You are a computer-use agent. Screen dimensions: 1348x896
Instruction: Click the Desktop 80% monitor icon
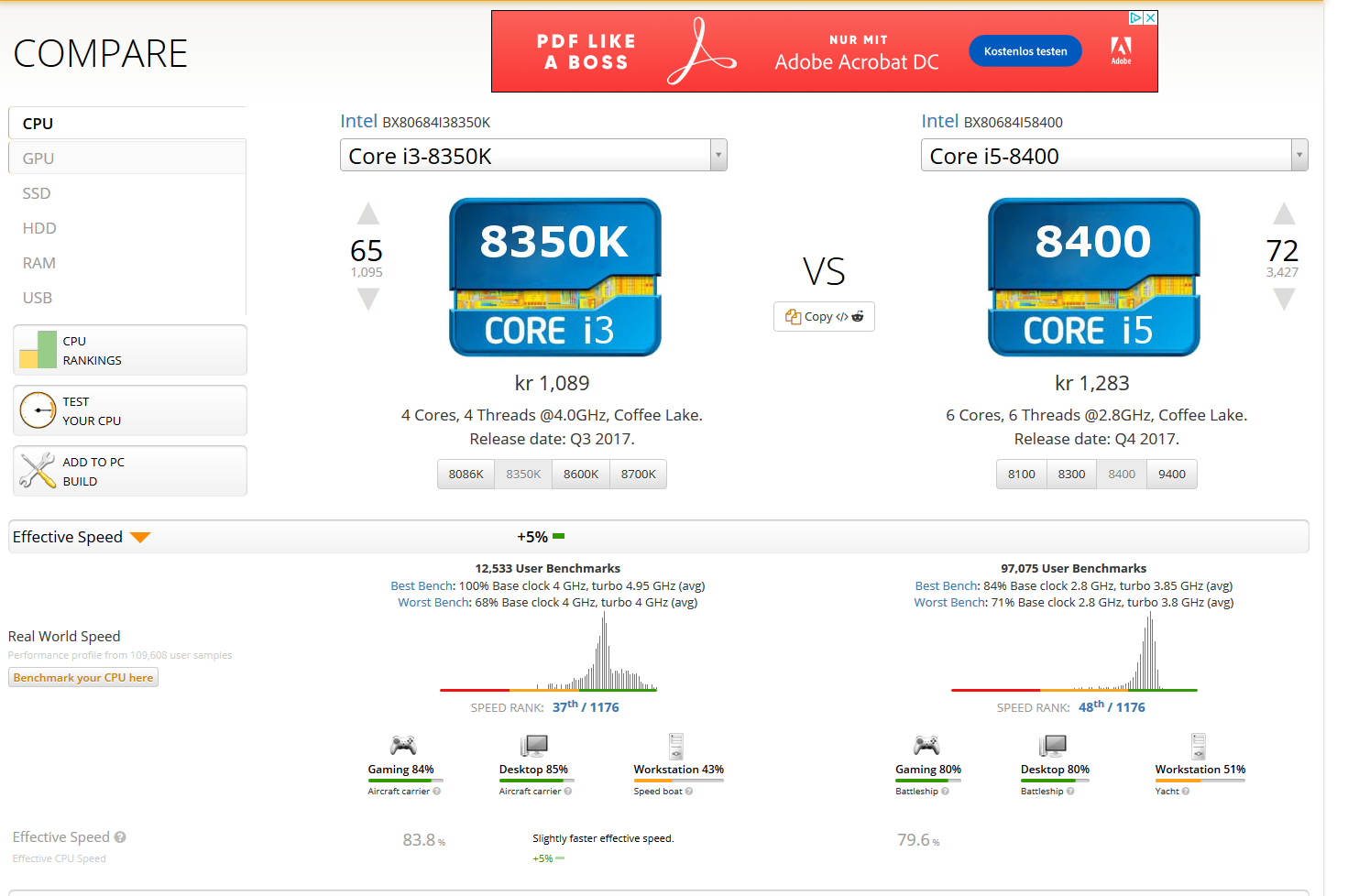point(1053,745)
